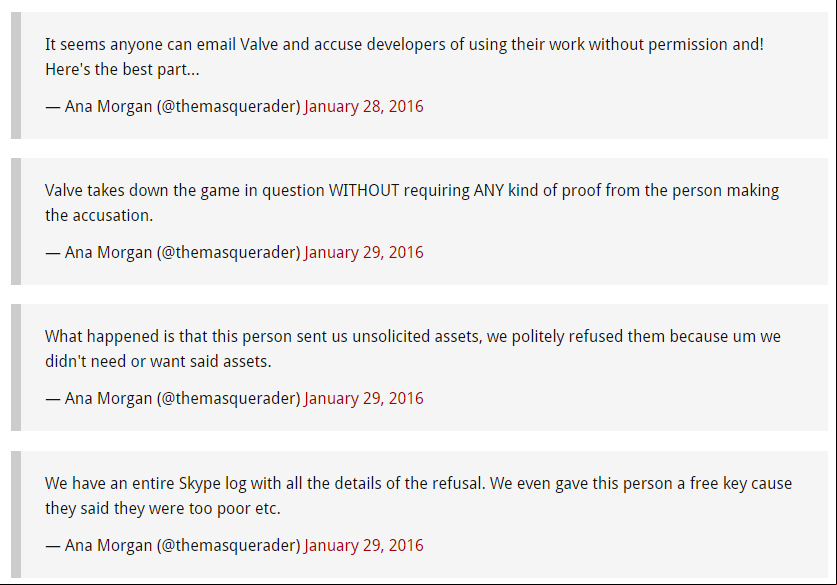Click the tweet text 'What happened is that this person'
Screen dimensions: 837x585
click(x=168, y=336)
